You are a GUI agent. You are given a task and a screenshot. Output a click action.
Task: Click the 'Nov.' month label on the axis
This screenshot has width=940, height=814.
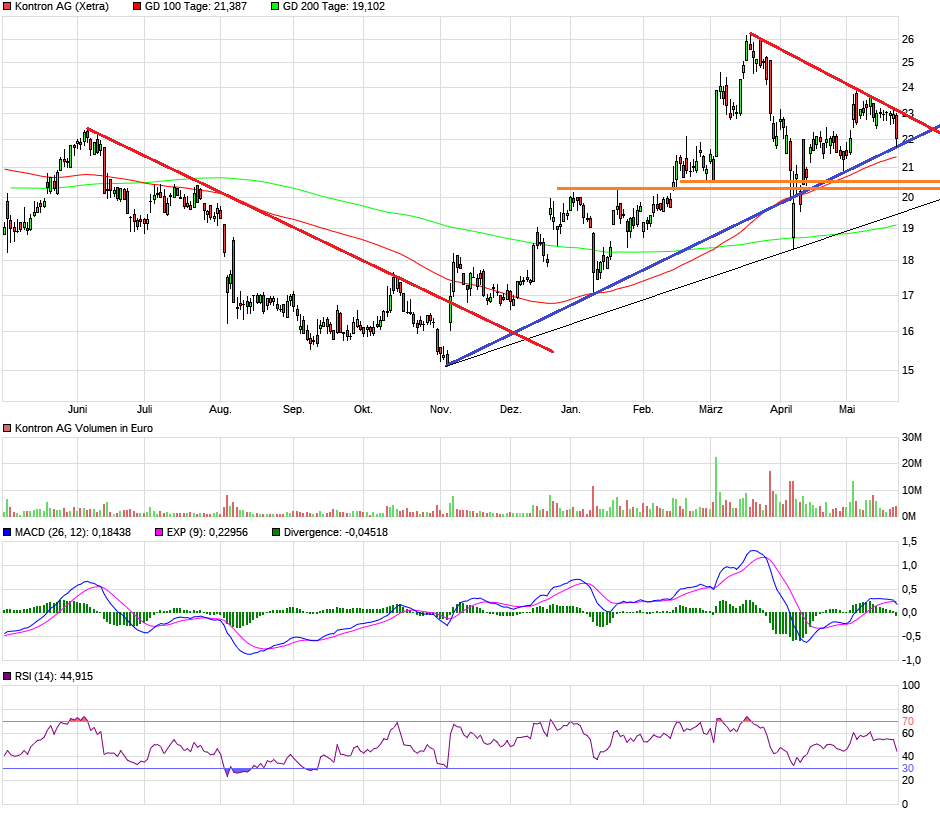(441, 409)
